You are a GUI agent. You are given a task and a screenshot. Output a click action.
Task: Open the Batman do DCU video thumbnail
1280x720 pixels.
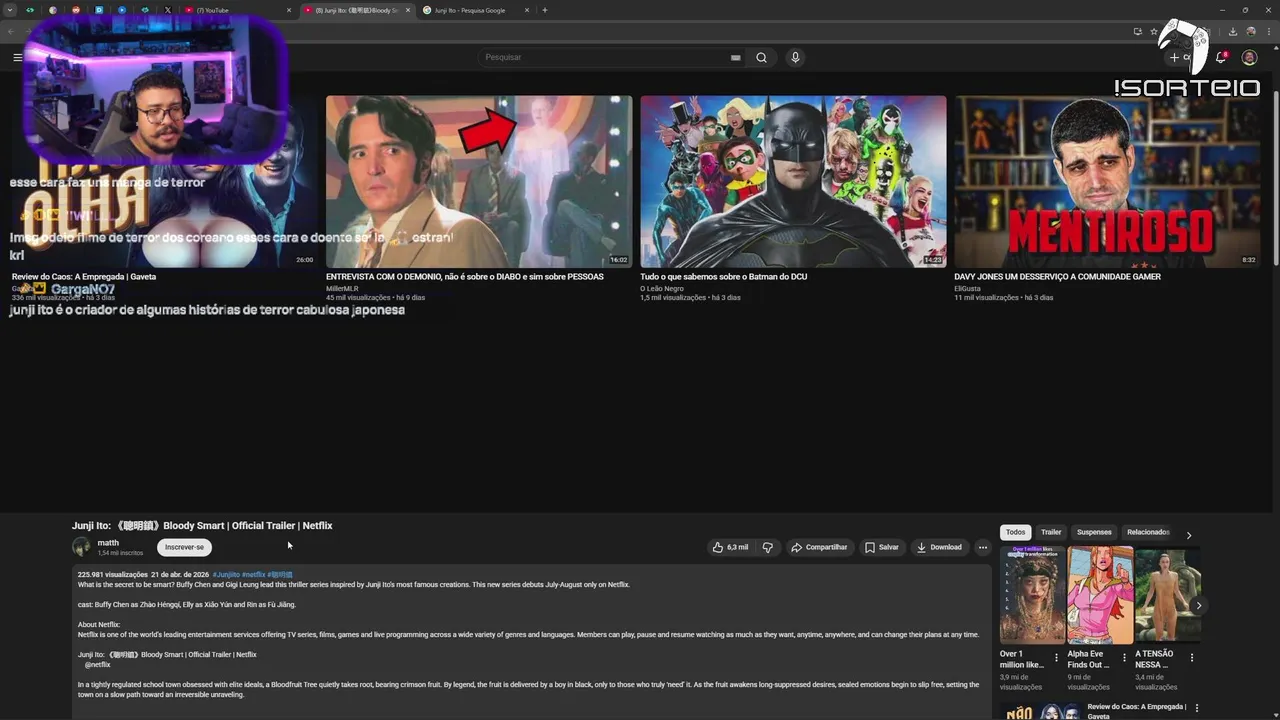(793, 181)
